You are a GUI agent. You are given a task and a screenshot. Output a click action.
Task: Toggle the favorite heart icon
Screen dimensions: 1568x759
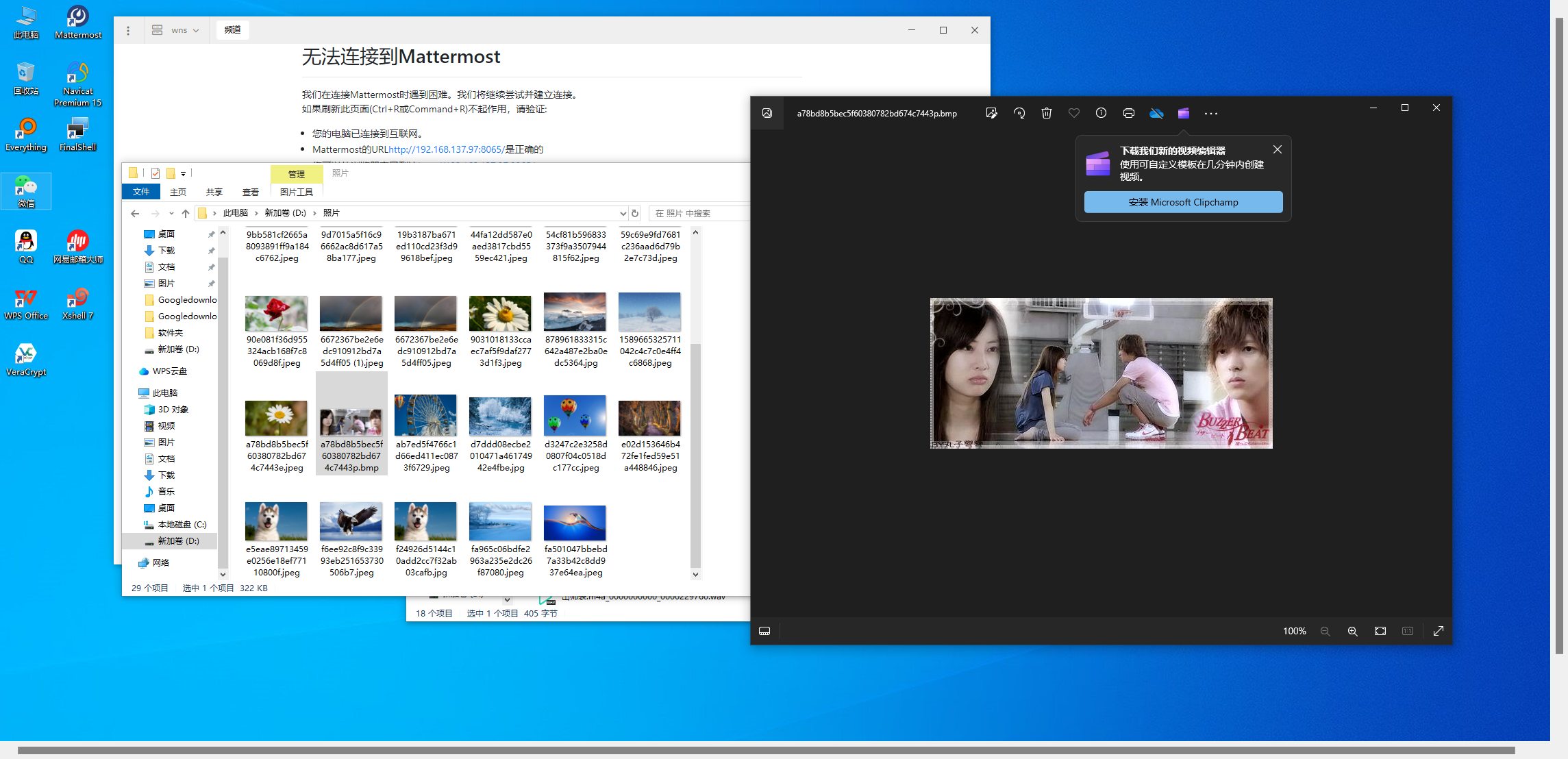[1073, 113]
